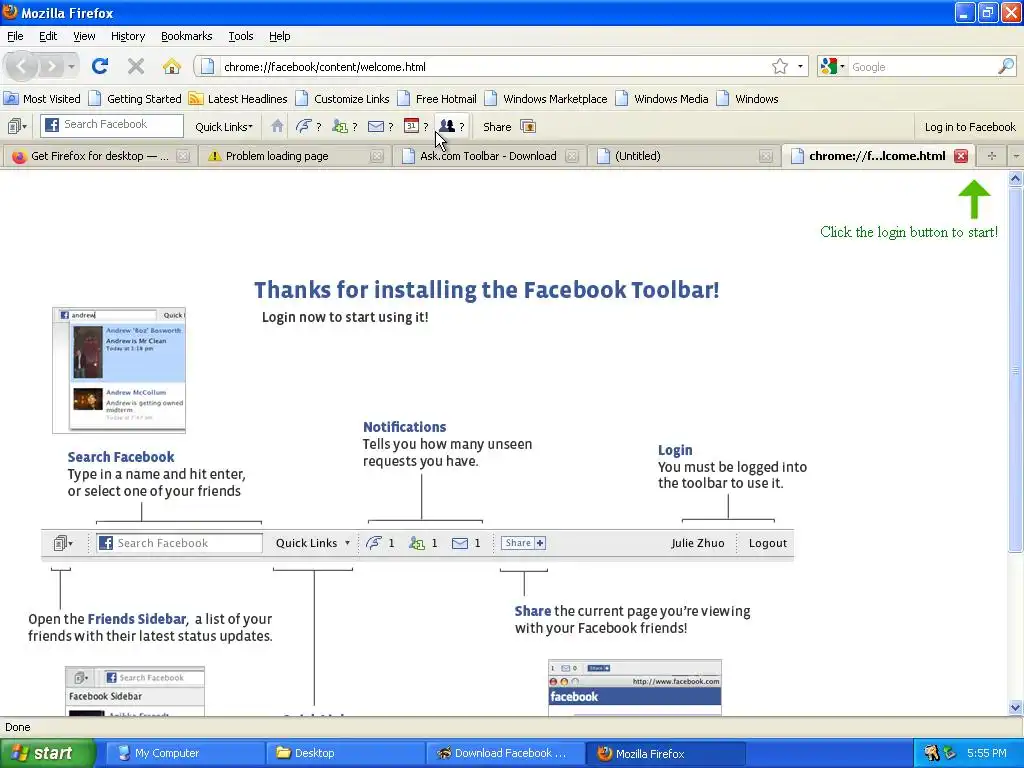Image resolution: width=1024 pixels, height=768 pixels.
Task: Close the Problem loading page tab
Action: pos(377,156)
